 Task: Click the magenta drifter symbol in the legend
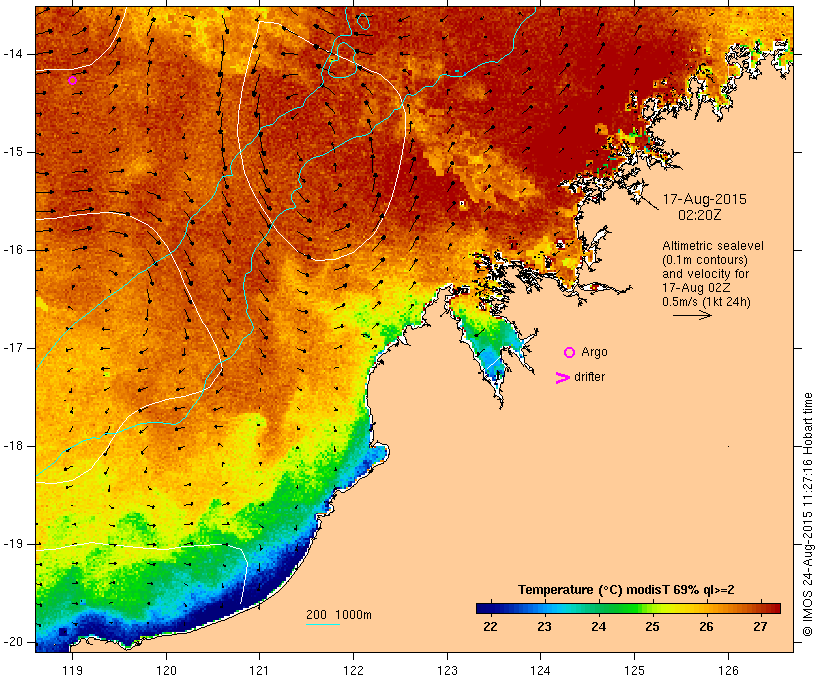point(562,378)
